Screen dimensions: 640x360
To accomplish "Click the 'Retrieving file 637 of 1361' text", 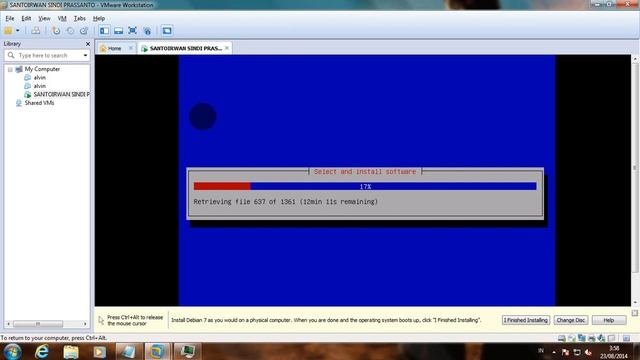I will coord(285,202).
